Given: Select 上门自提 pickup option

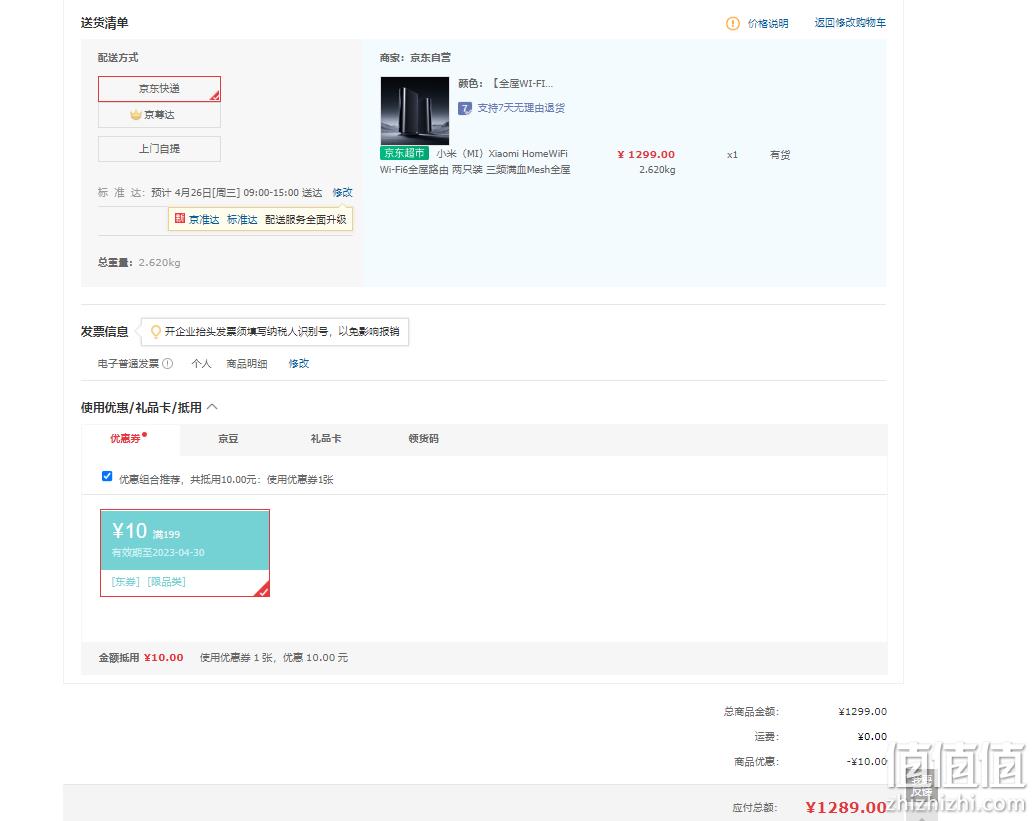Looking at the screenshot, I should 159,148.
